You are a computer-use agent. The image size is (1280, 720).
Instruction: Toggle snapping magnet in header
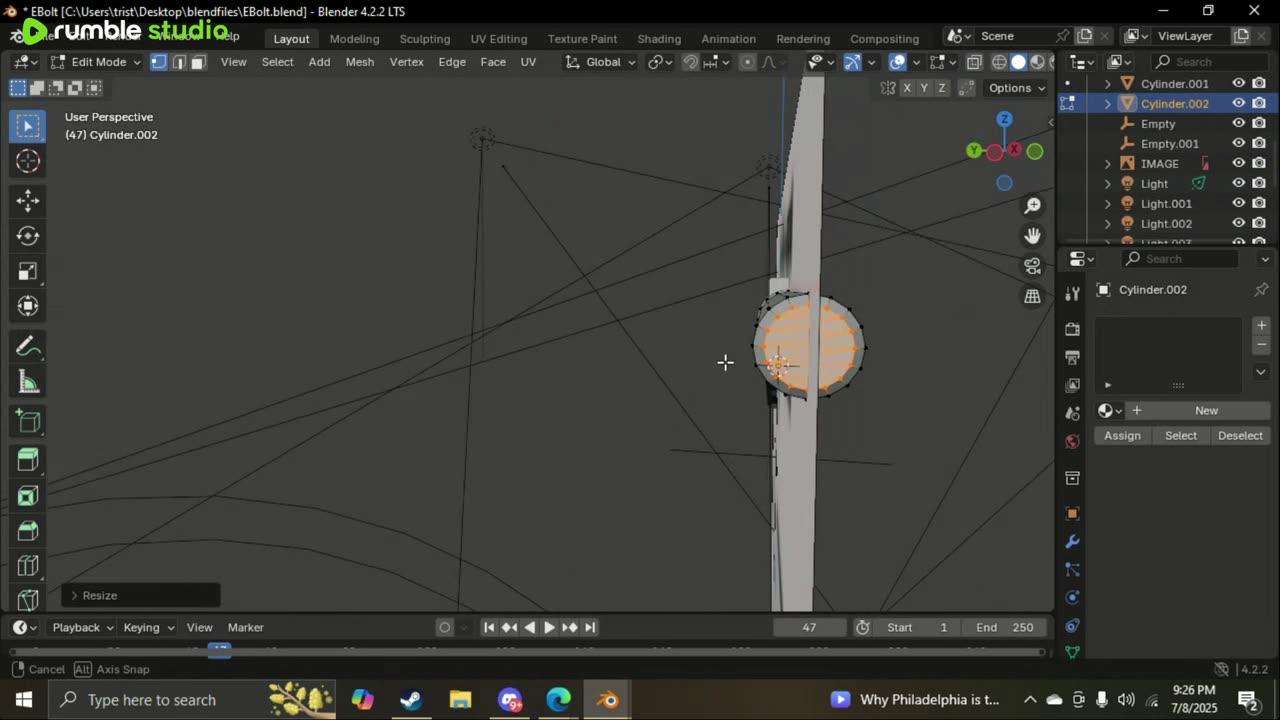[x=690, y=62]
